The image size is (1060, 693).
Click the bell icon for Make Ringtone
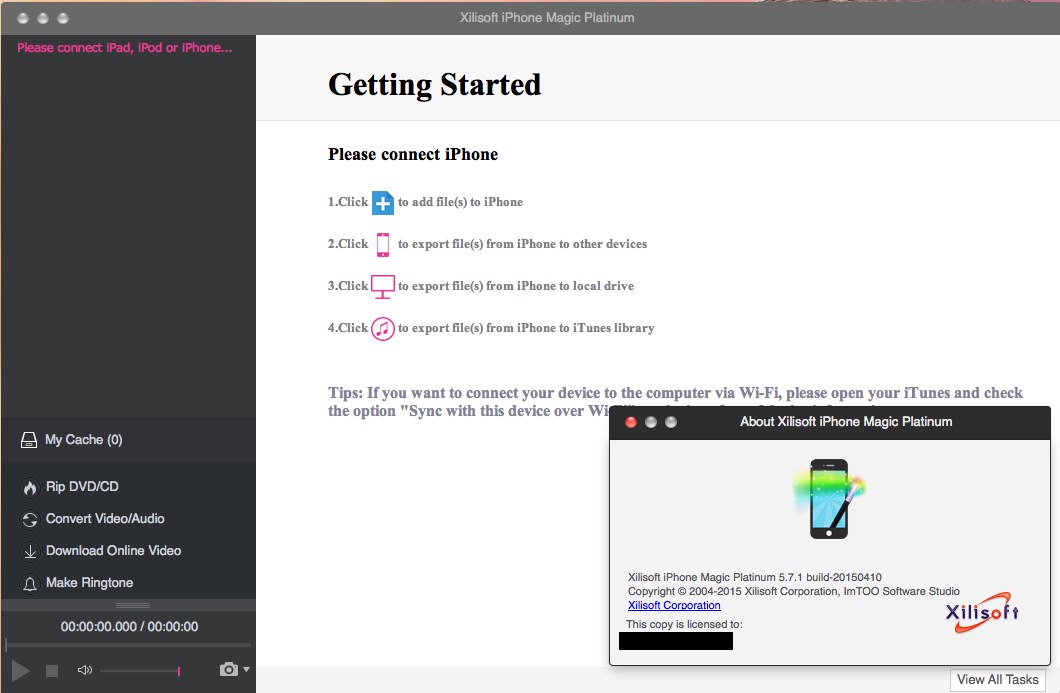30,583
